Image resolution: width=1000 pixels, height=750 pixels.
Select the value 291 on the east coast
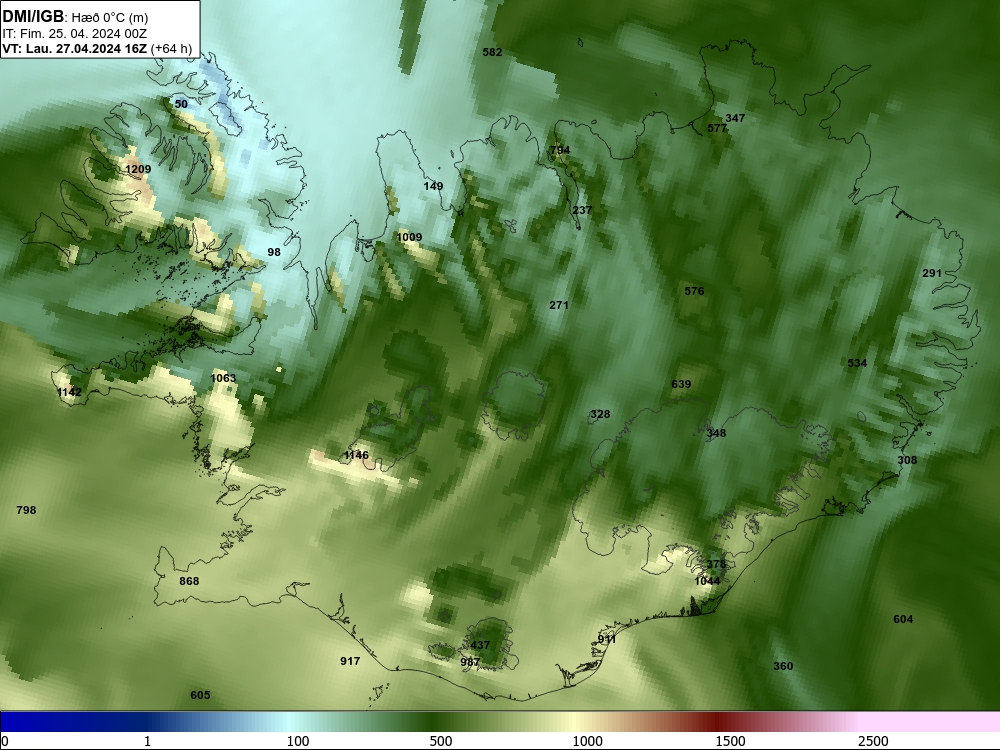click(x=932, y=273)
